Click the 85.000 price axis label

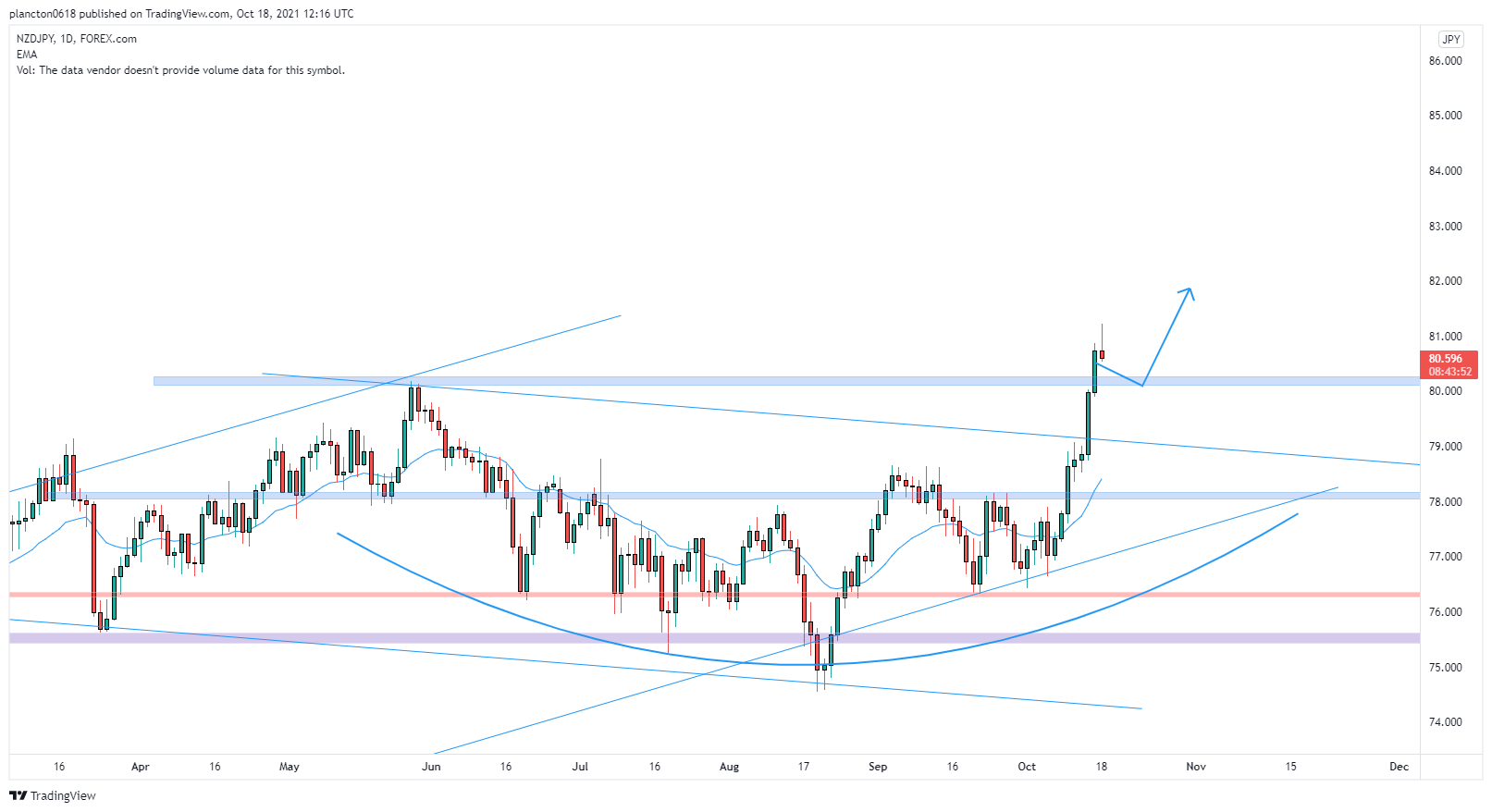coord(1446,116)
